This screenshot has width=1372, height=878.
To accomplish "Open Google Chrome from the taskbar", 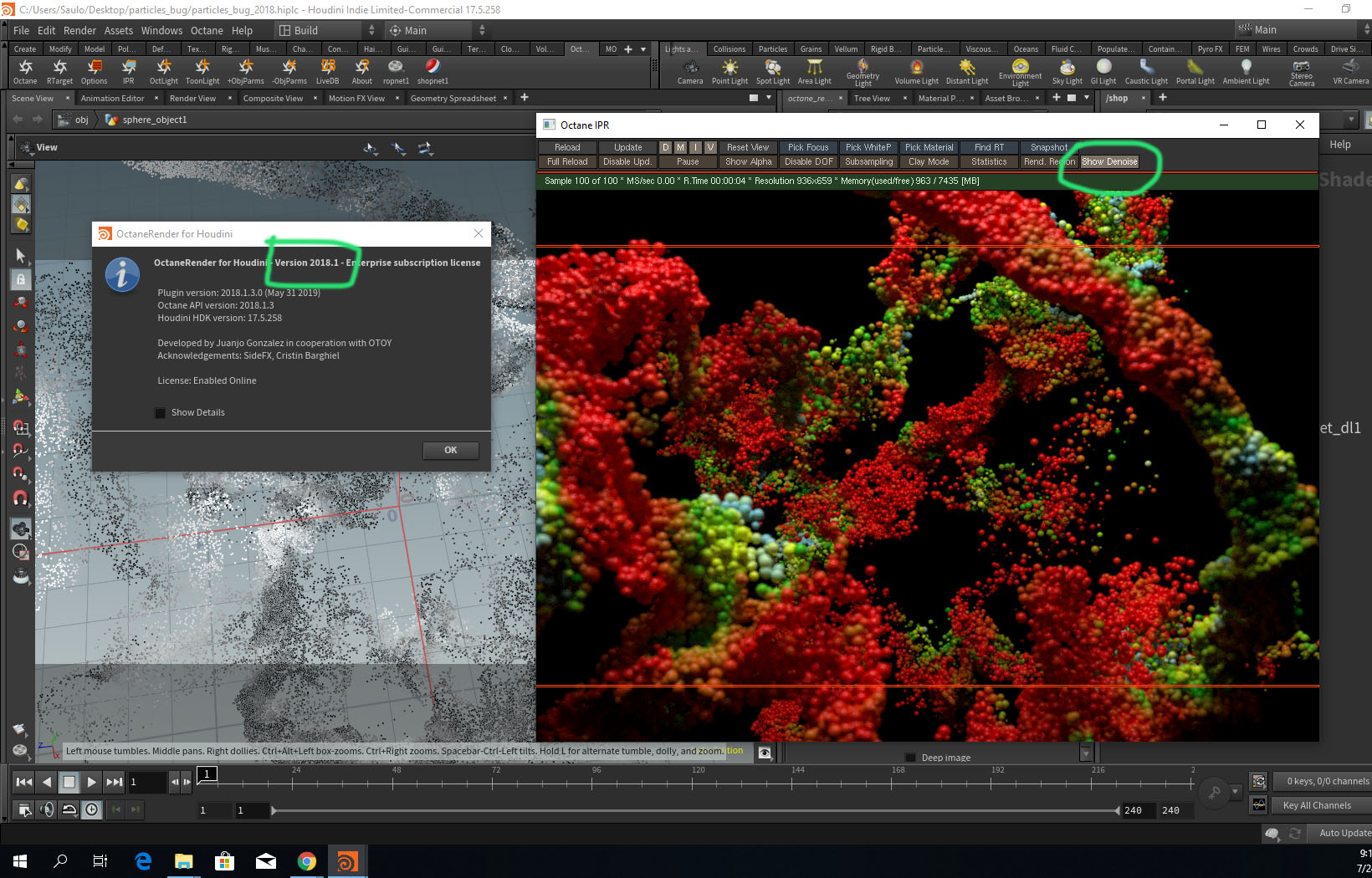I will coord(306,860).
